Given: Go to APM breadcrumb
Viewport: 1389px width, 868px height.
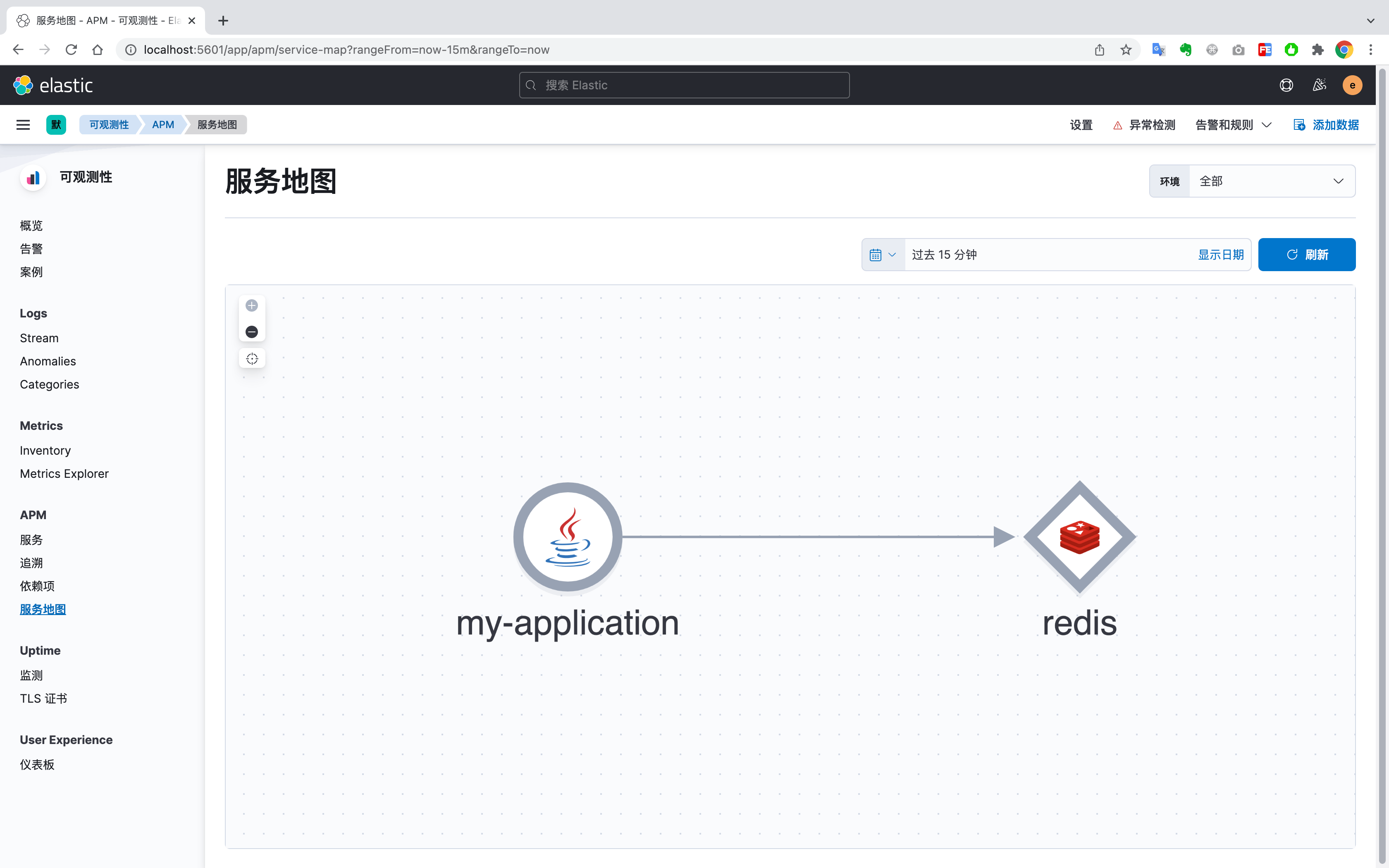Looking at the screenshot, I should tap(163, 124).
